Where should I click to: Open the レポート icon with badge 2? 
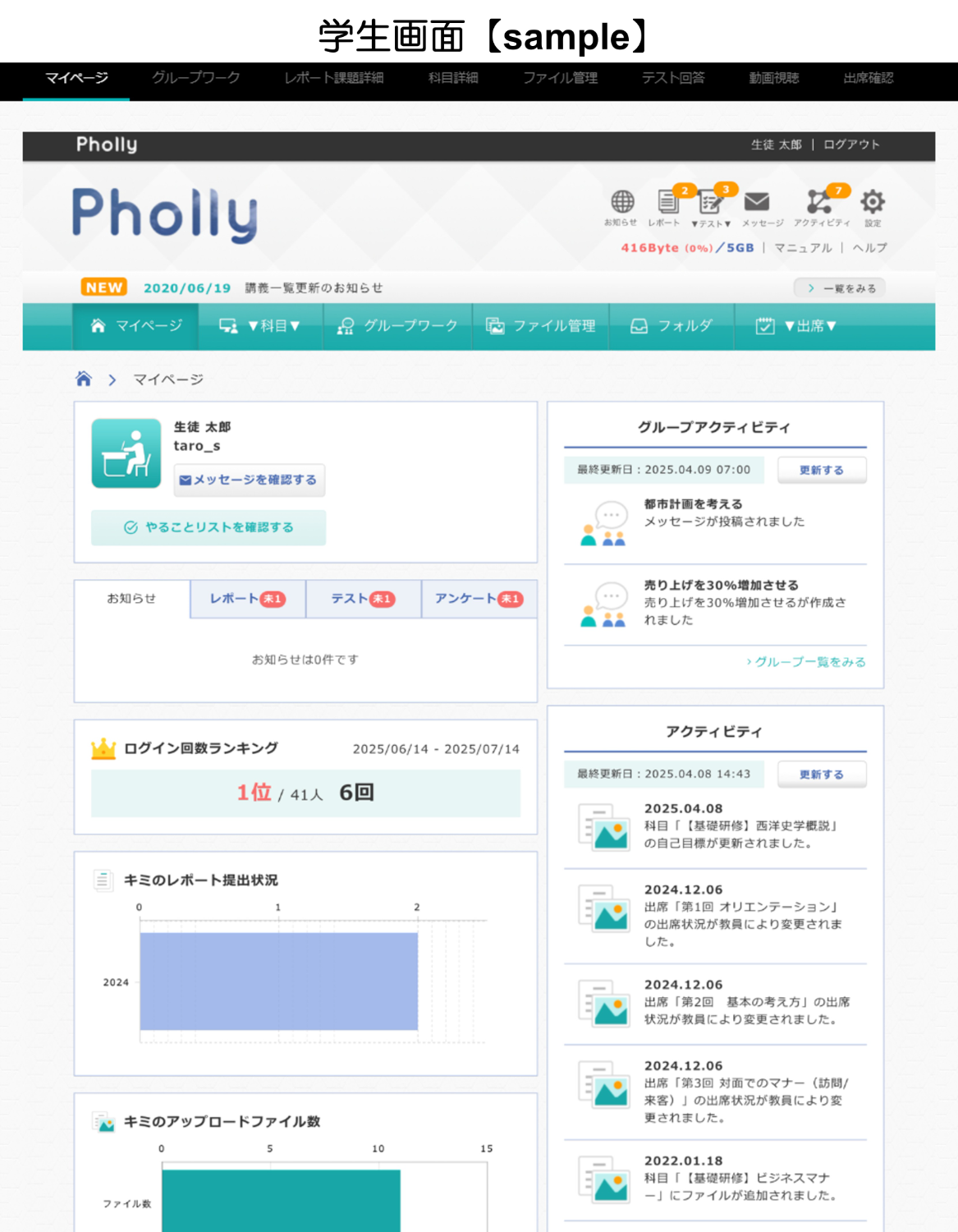click(x=667, y=202)
